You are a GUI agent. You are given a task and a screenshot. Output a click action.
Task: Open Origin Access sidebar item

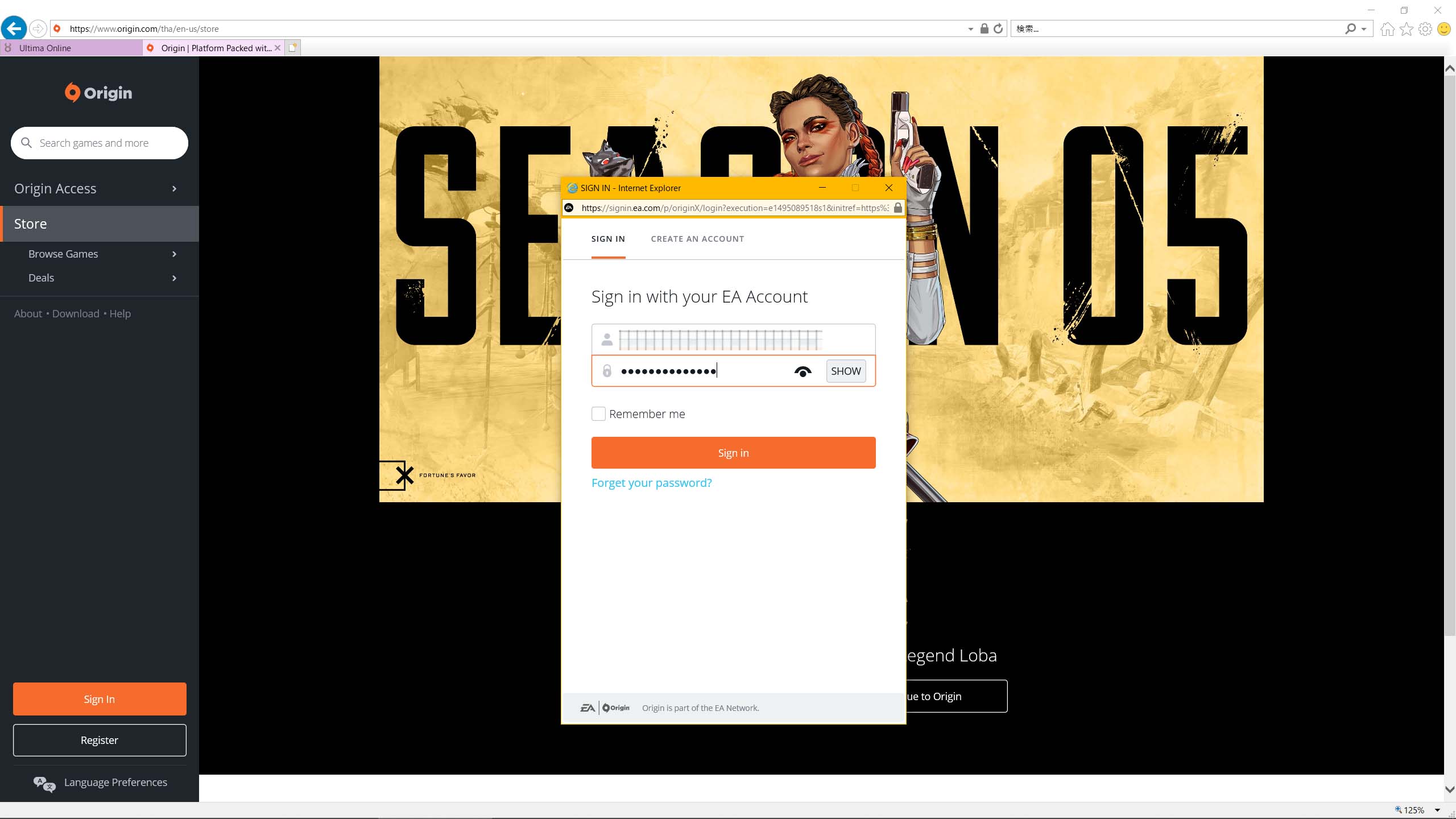[100, 188]
